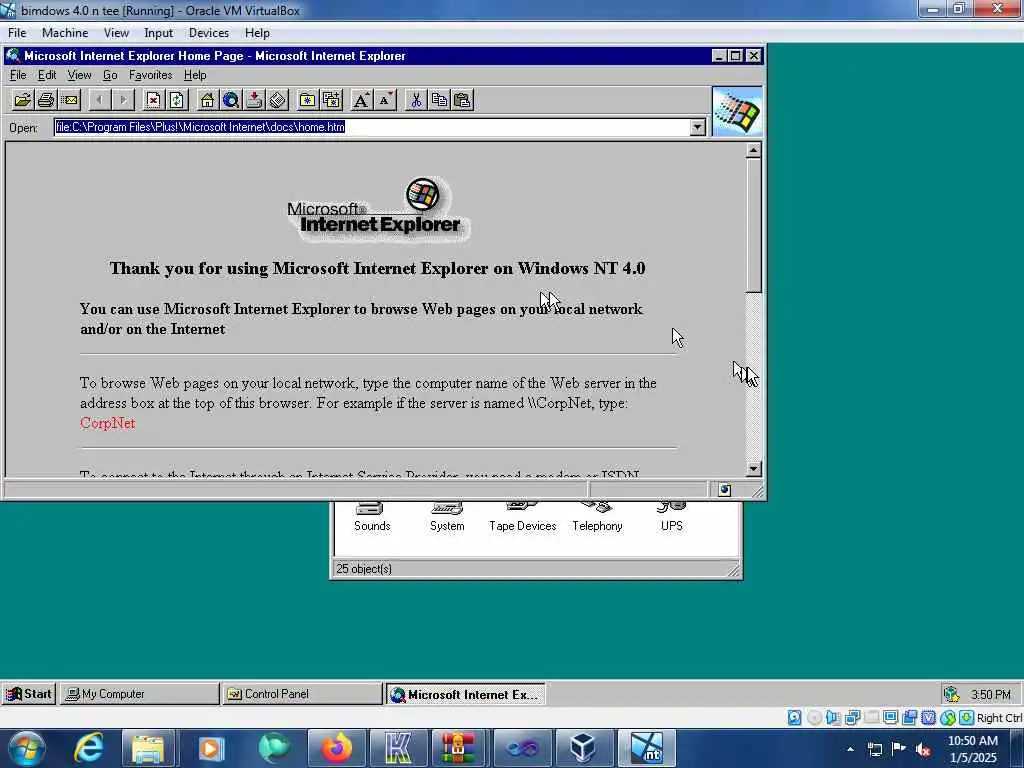Click the Open folder toolbar icon
Image resolution: width=1024 pixels, height=768 pixels.
tap(22, 100)
